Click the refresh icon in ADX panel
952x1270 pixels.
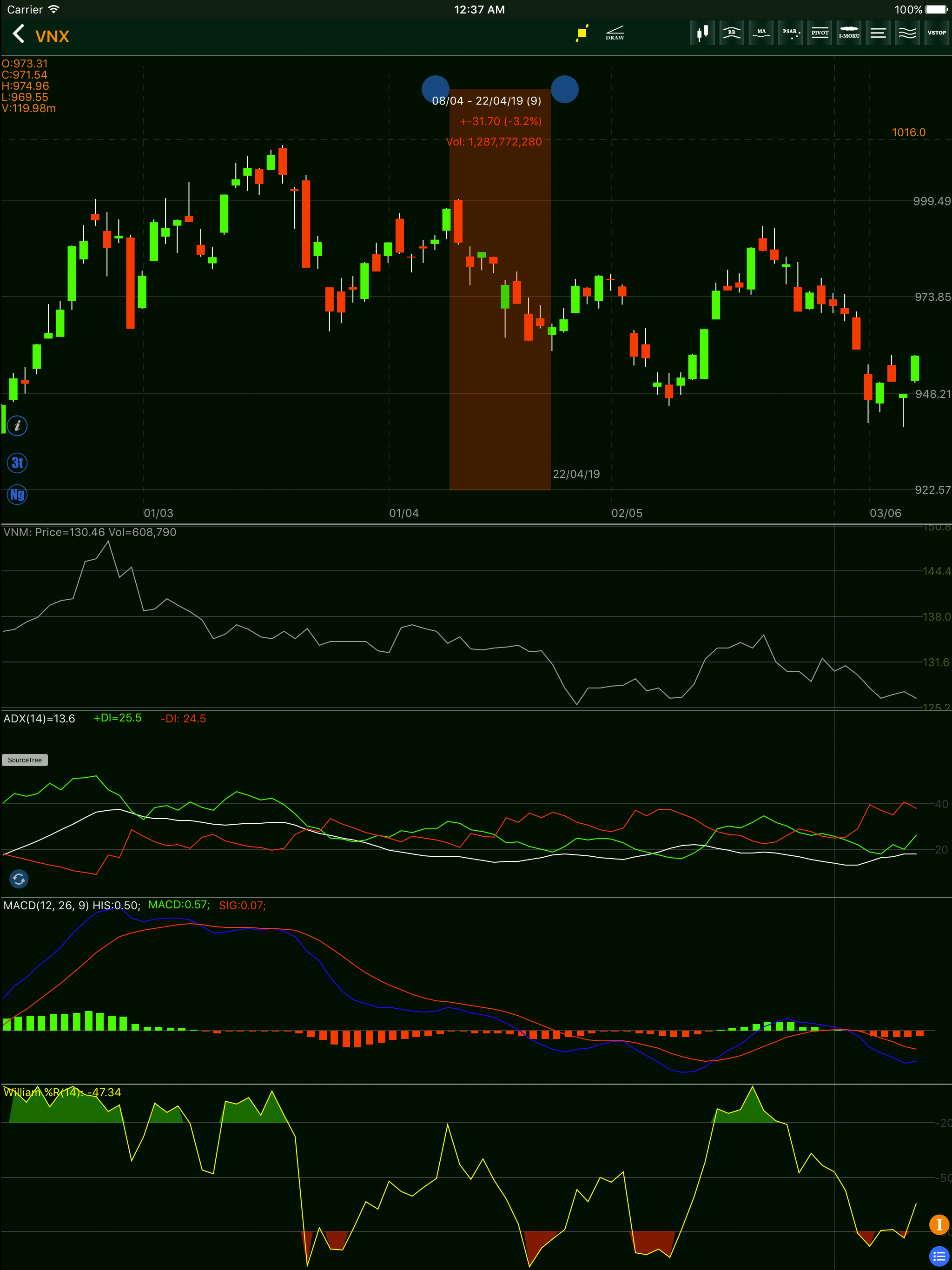(19, 879)
